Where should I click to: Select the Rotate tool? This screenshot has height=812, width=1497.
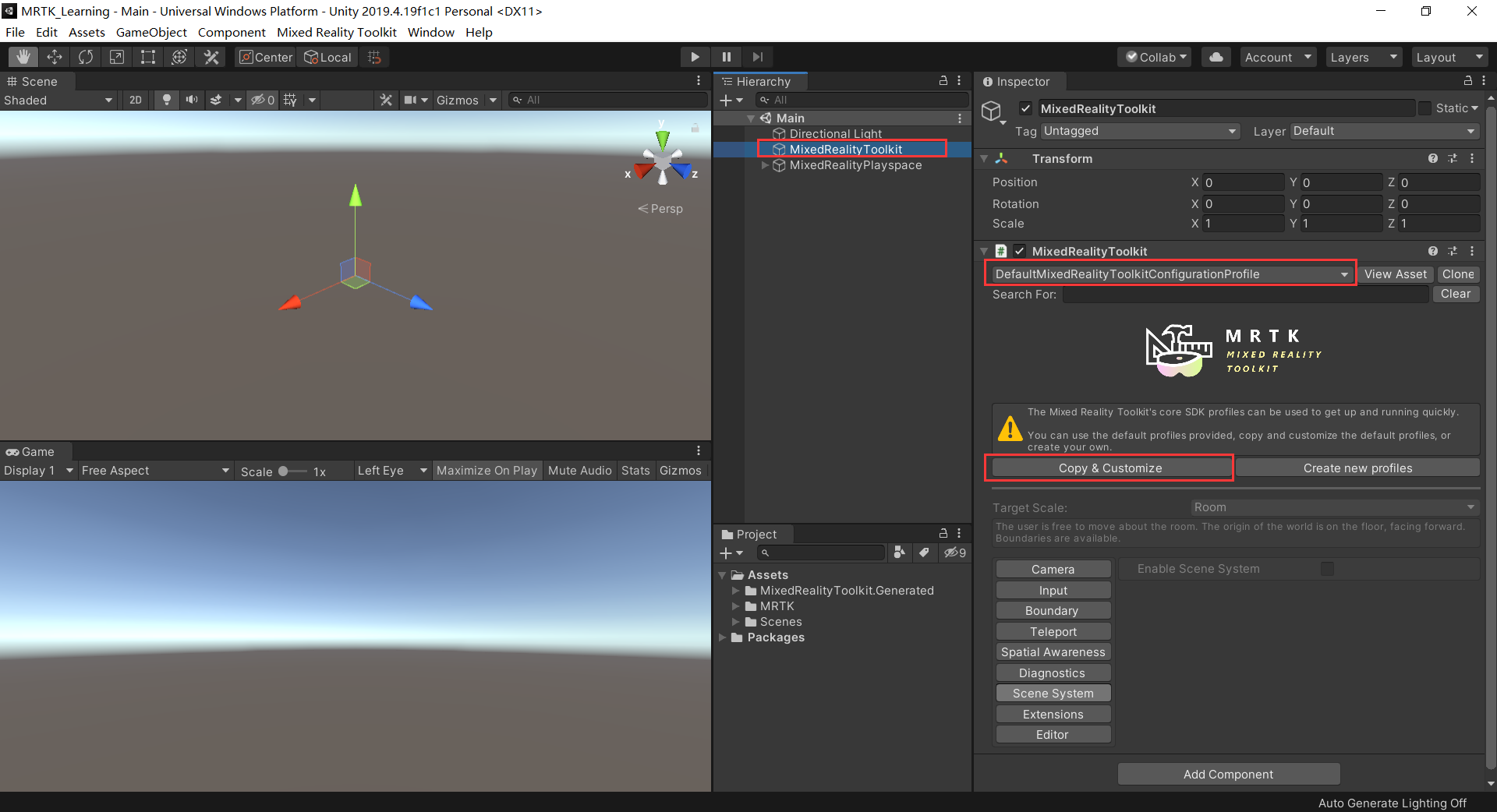pos(86,57)
